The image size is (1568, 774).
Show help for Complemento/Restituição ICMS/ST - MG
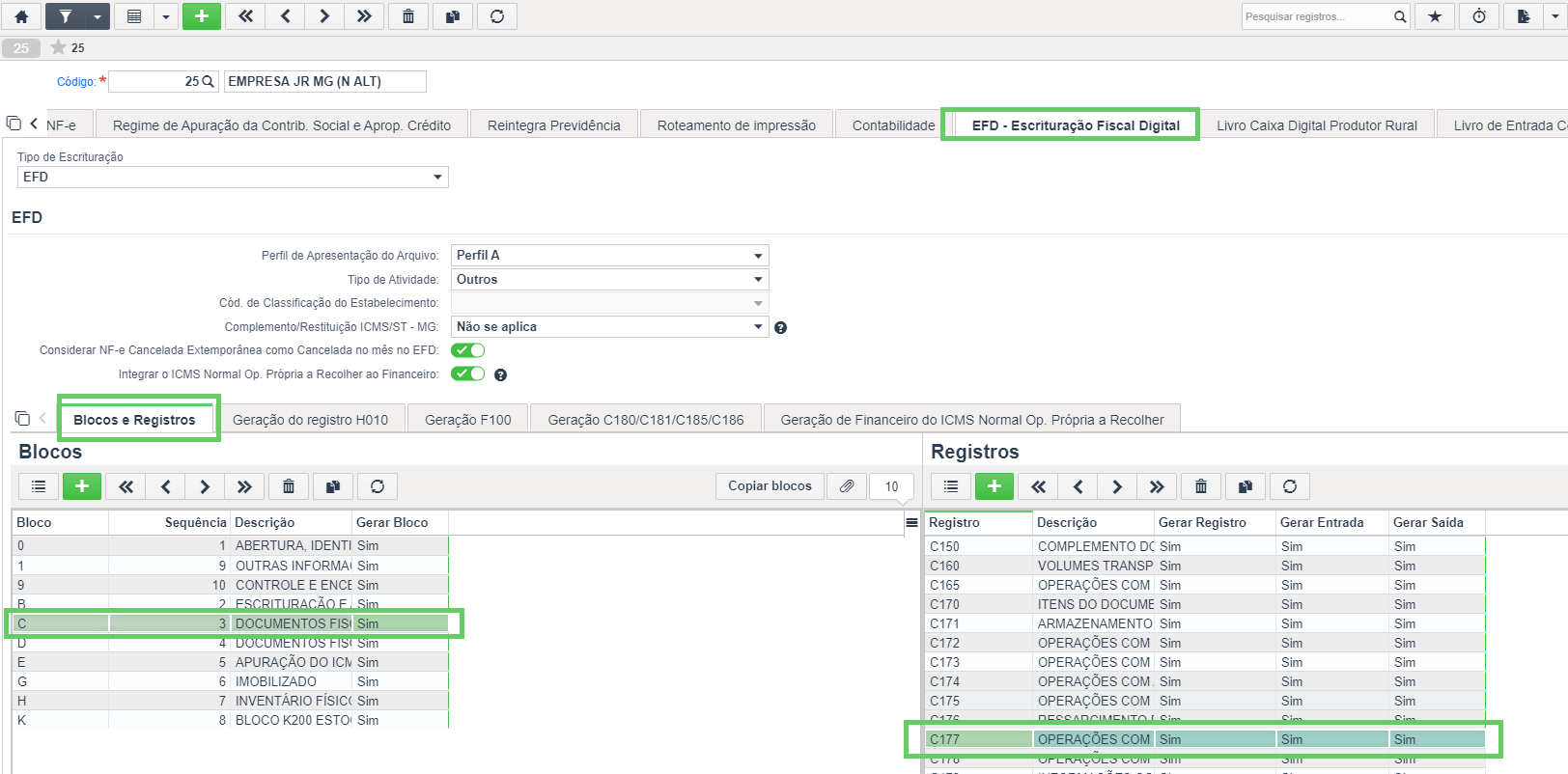pos(781,328)
